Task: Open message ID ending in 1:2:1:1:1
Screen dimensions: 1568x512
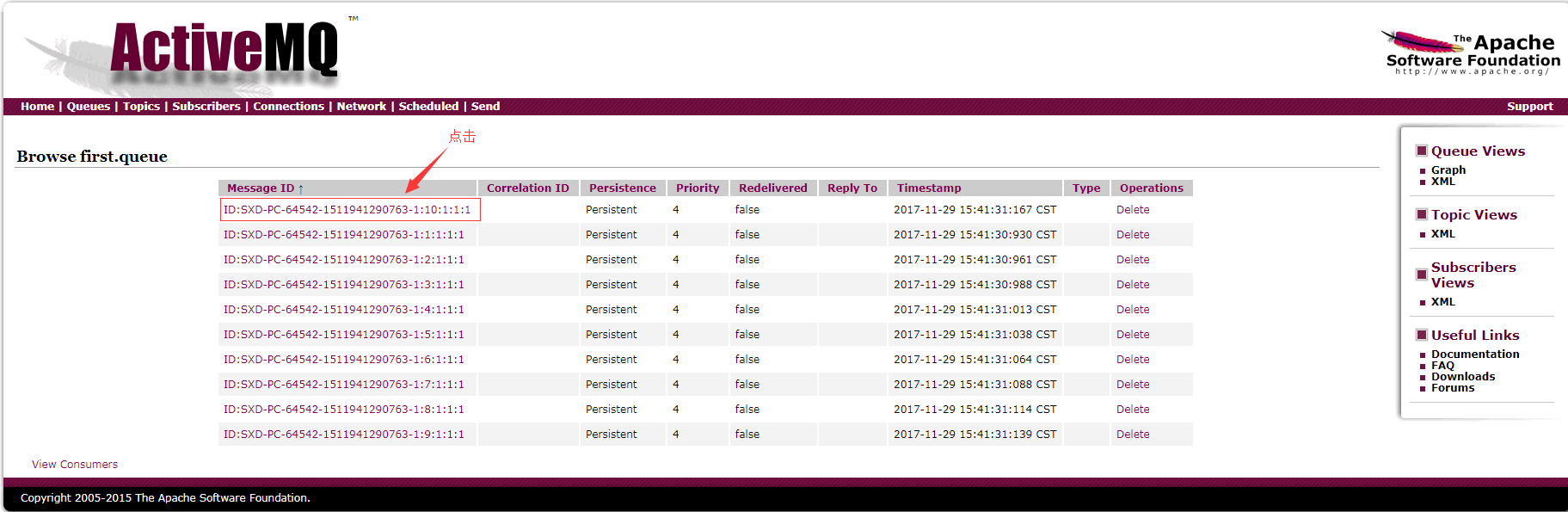Action: pyautogui.click(x=344, y=259)
